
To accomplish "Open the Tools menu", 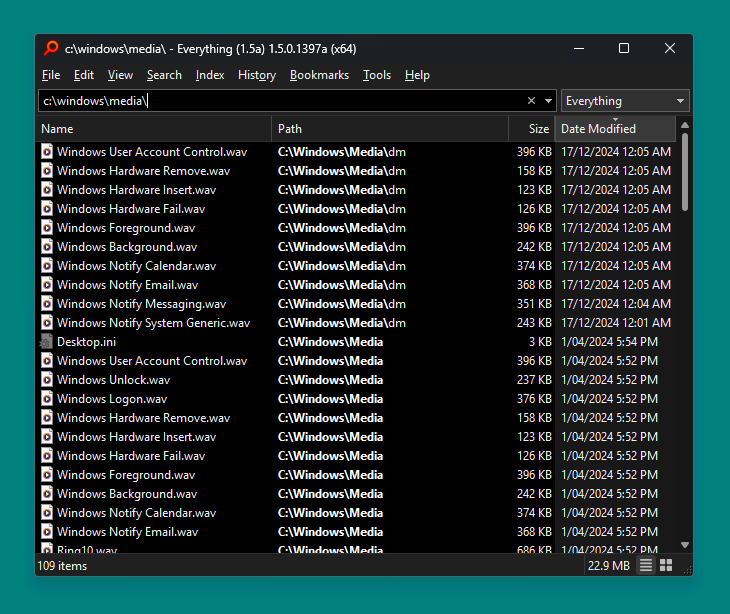I will [x=377, y=75].
